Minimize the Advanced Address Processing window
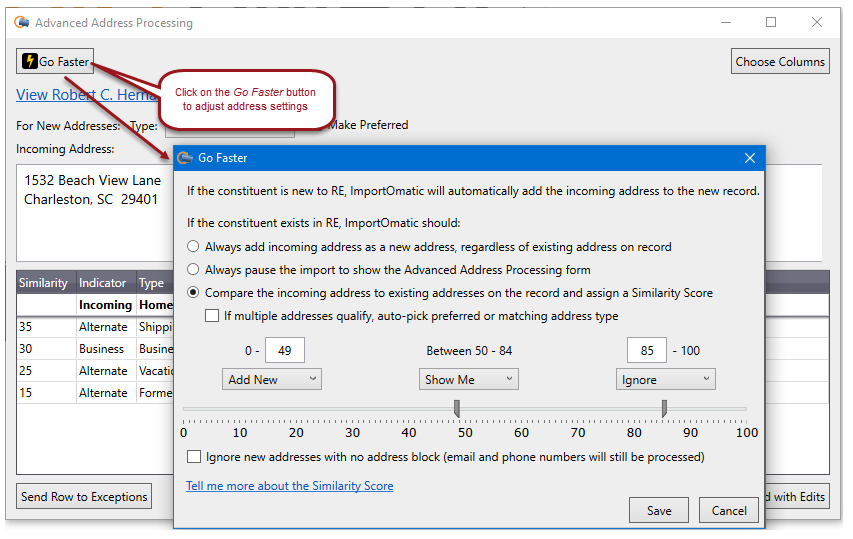 [726, 22]
